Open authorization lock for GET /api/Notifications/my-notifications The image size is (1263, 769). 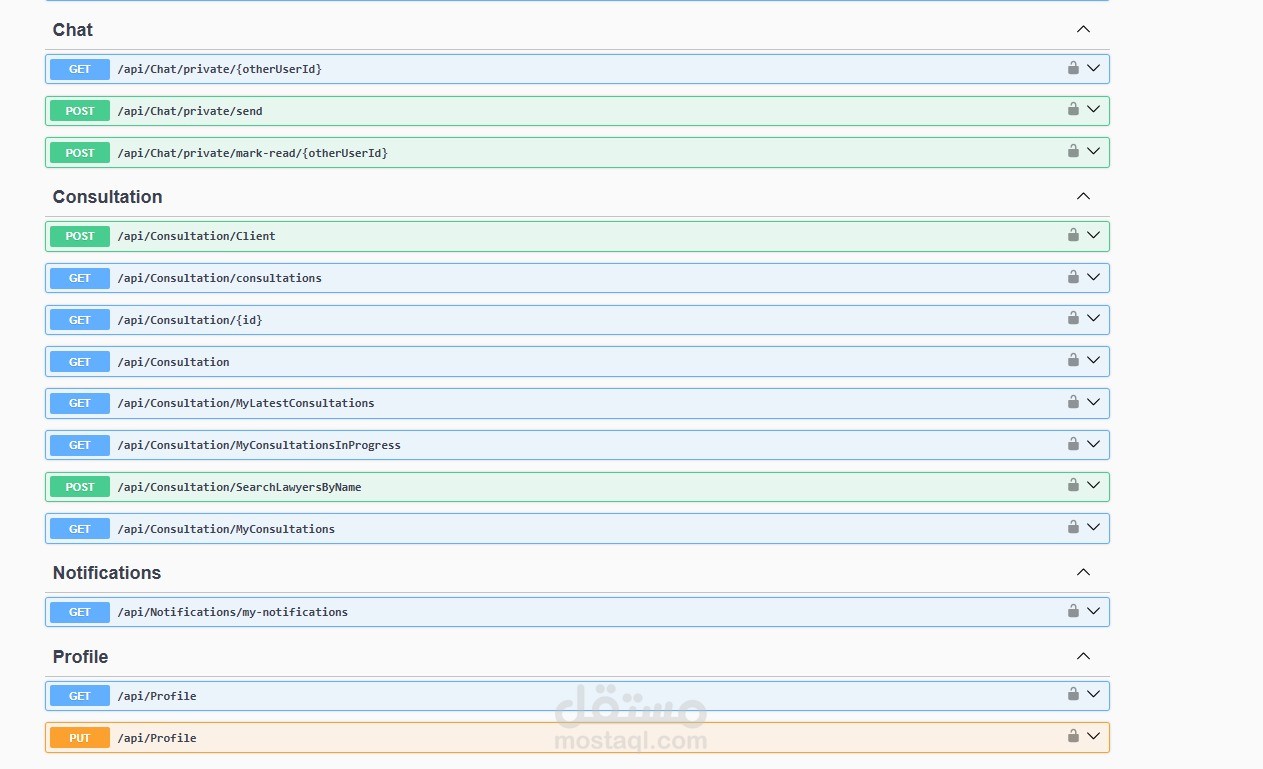1072,611
